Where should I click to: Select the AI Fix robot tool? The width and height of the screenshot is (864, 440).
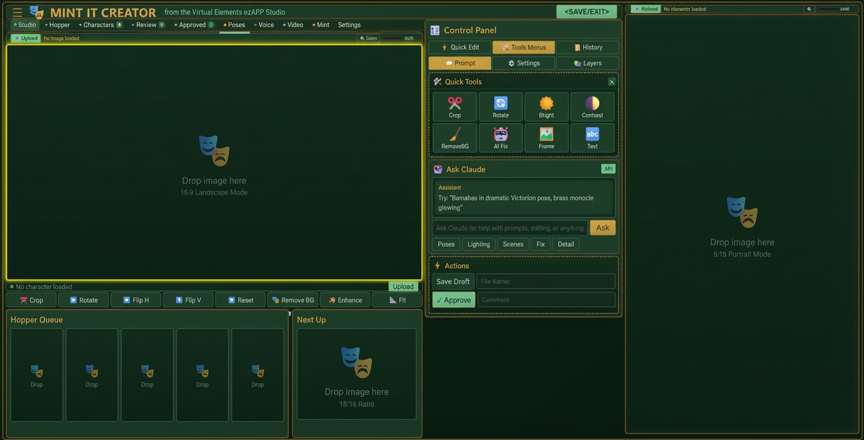(500, 138)
